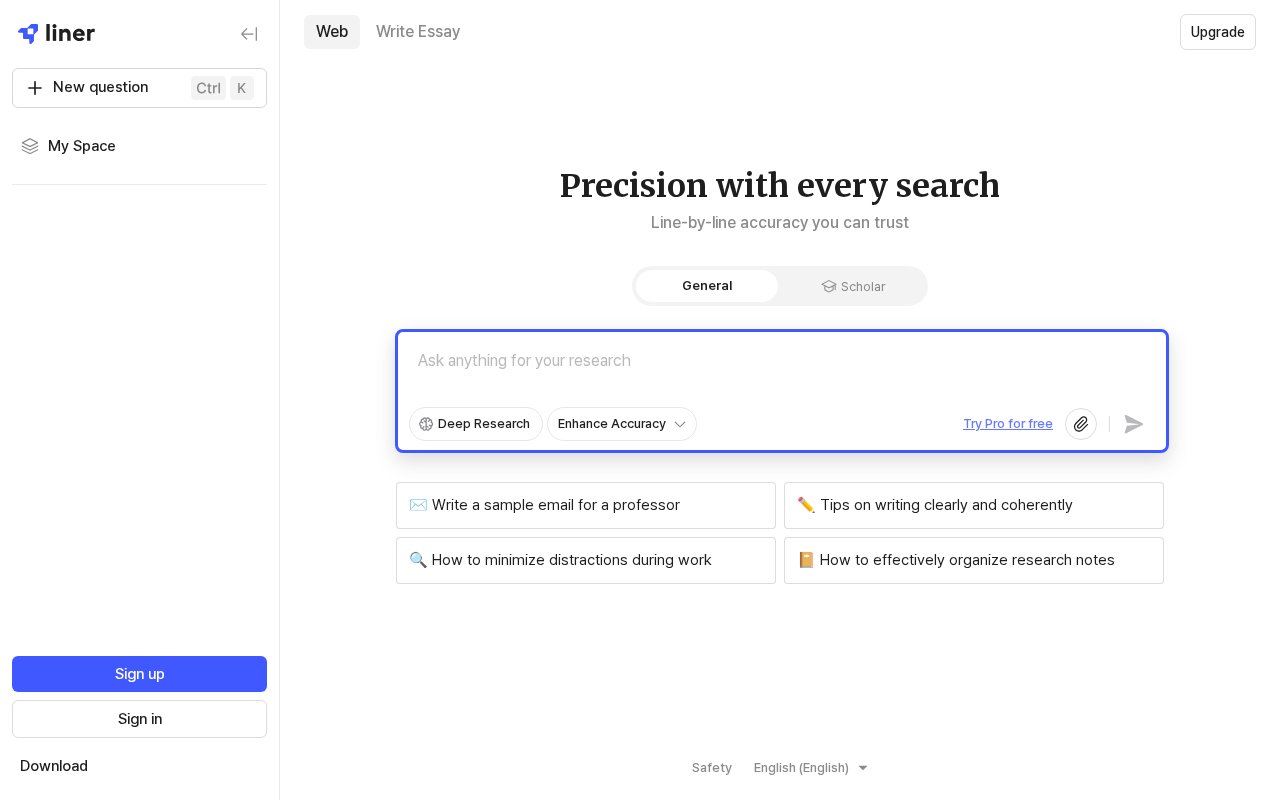1280x800 pixels.
Task: Click the language dropdown arrow
Action: click(863, 768)
